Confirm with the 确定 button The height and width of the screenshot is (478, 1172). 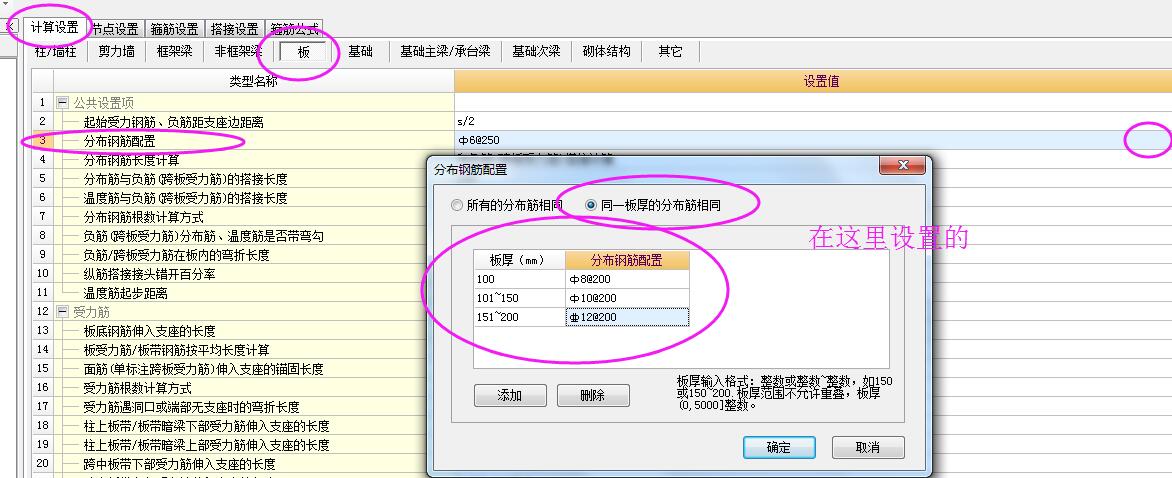tap(779, 447)
